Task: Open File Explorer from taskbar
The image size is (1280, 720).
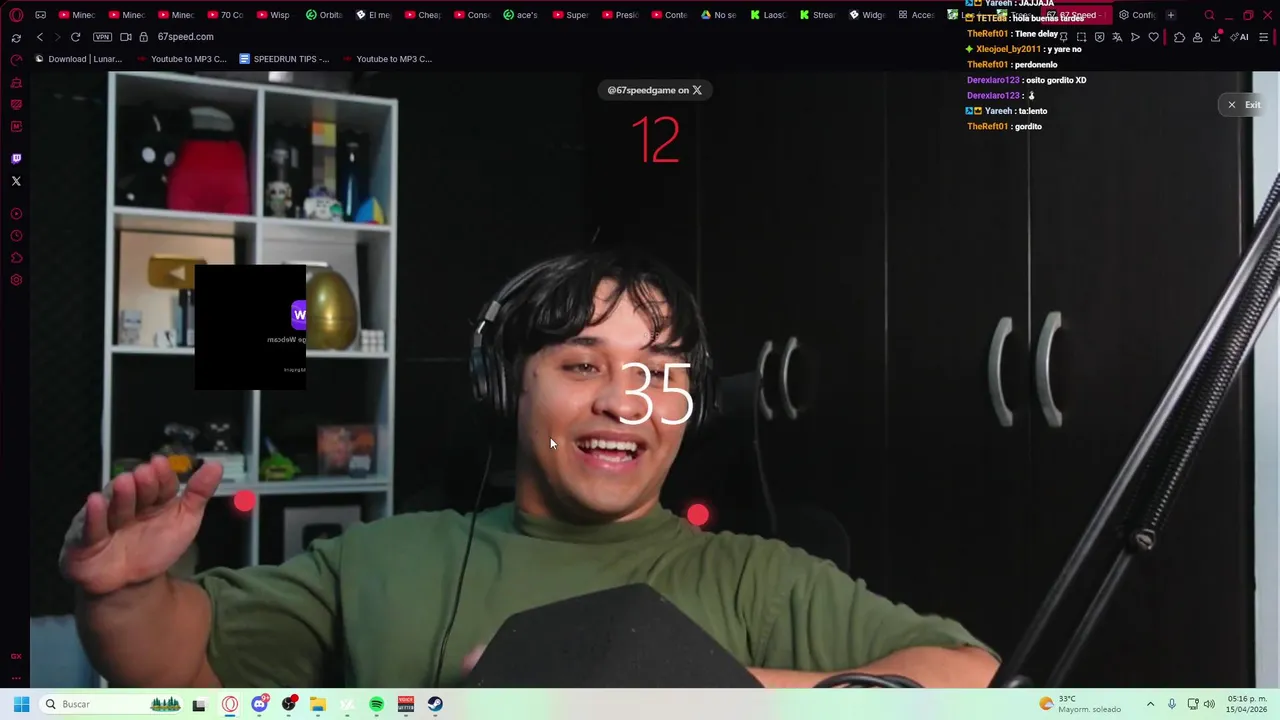Action: 318,704
